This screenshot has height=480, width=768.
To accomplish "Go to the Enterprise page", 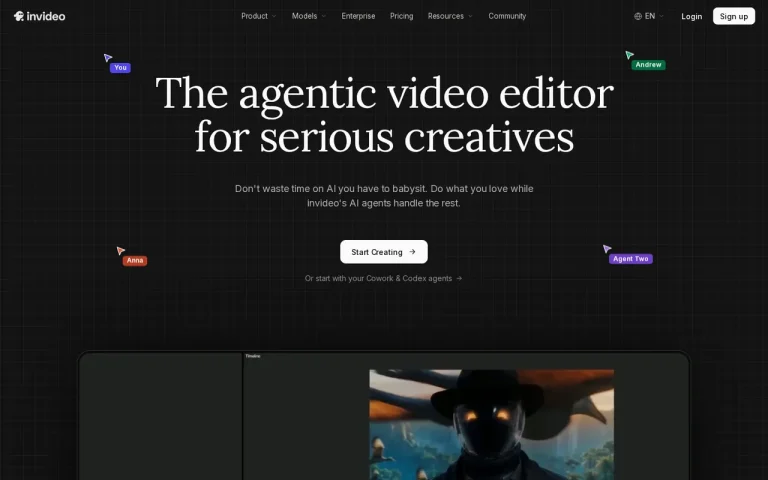I will [x=358, y=16].
